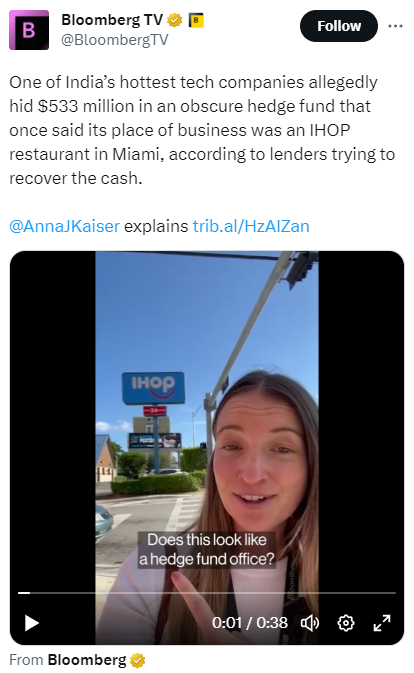This screenshot has width=414, height=673.
Task: Toggle the video volume speaker icon
Action: point(310,623)
